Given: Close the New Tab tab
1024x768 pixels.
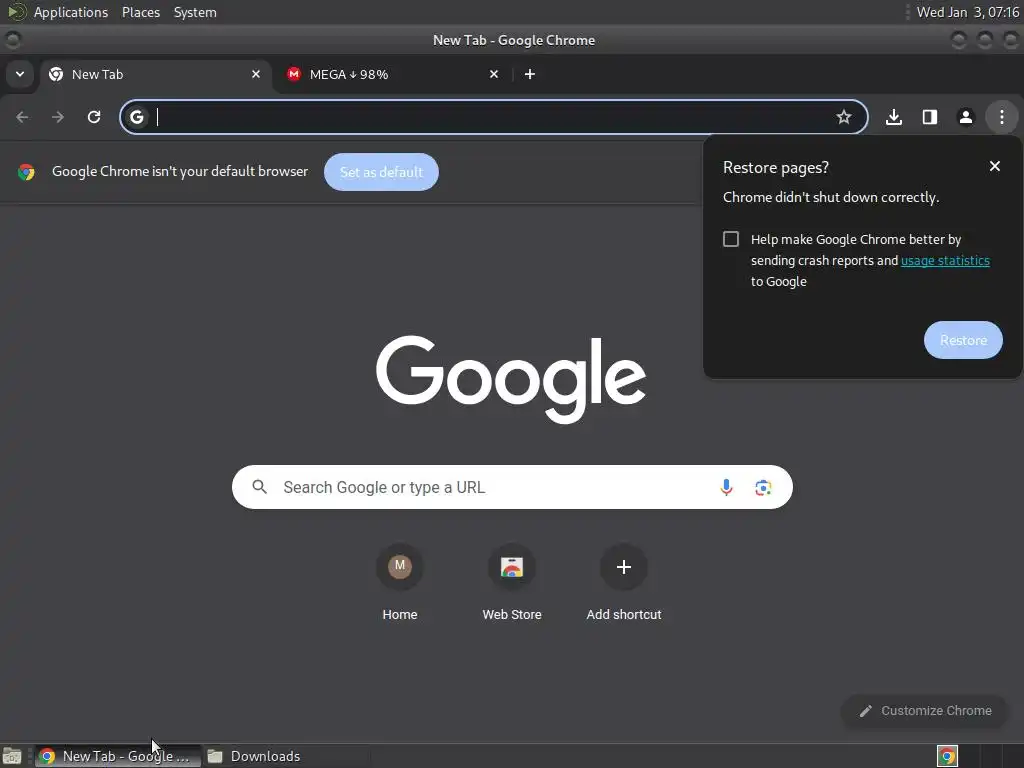Looking at the screenshot, I should tap(256, 74).
